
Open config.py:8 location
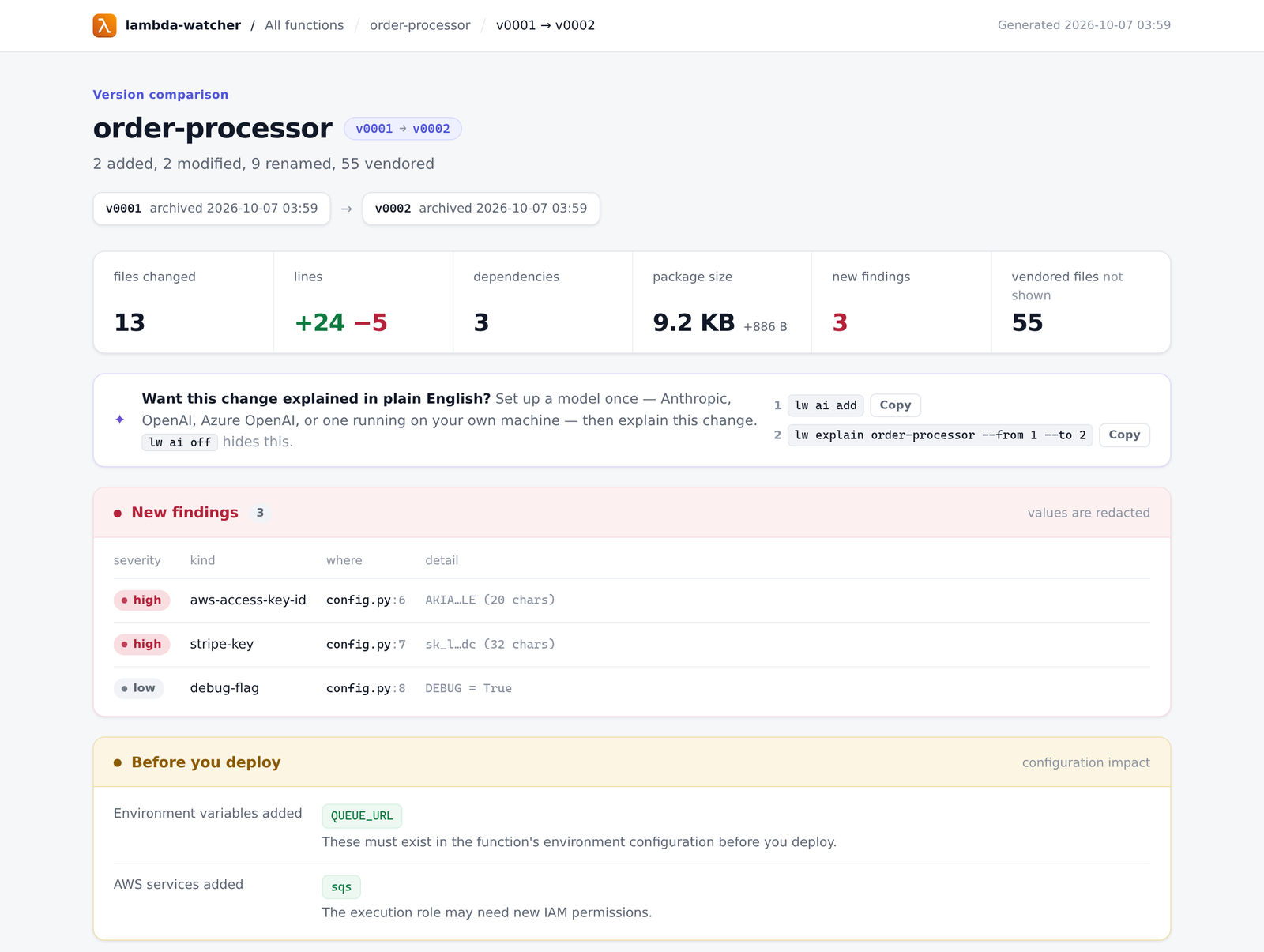point(366,688)
